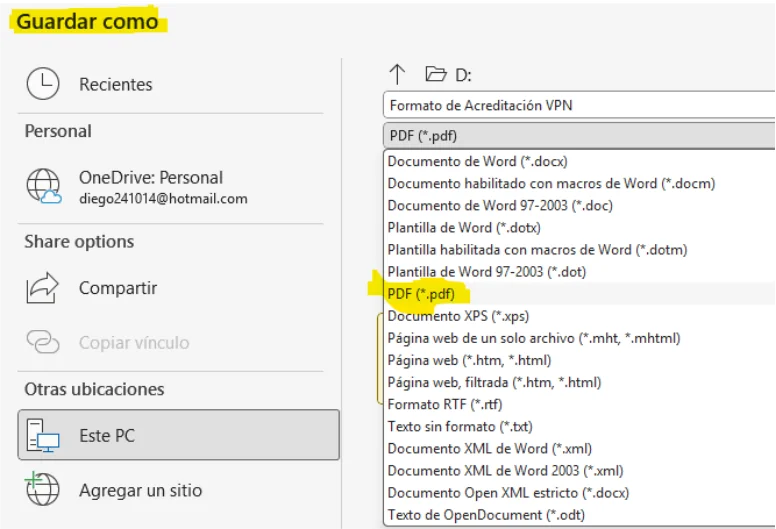Click the file name field Formato de Acreditación VPN

(x=580, y=105)
